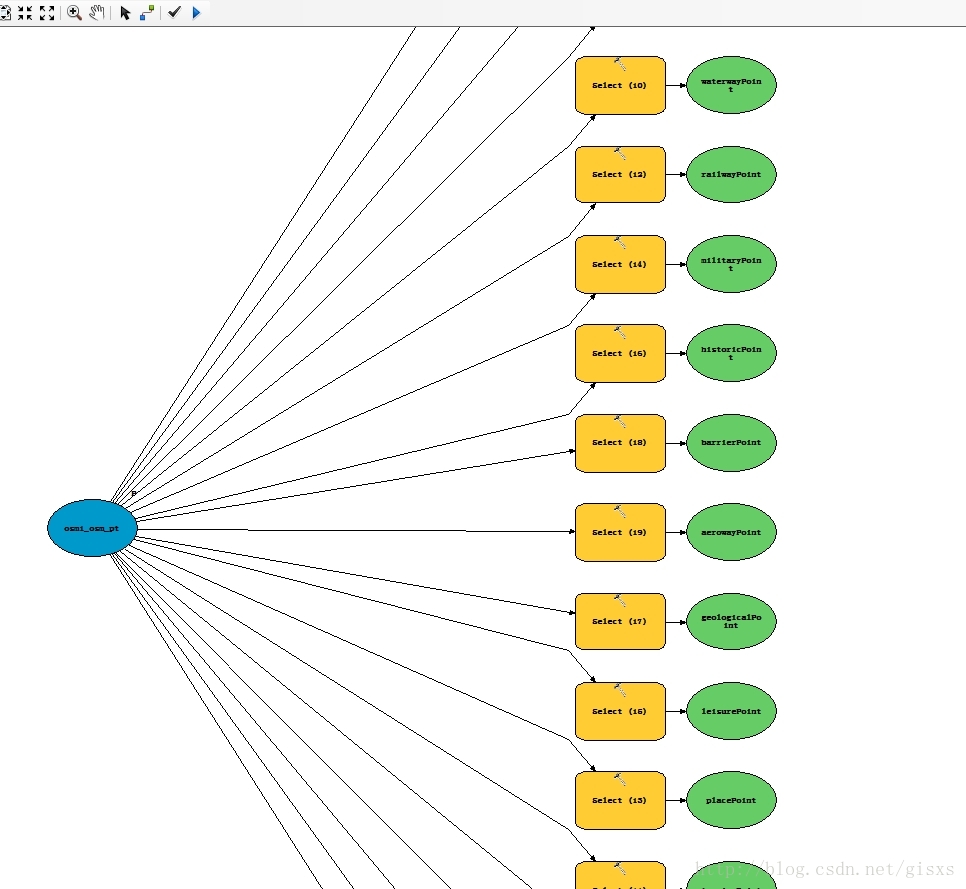Click the hammer icon on Select (14)

(x=620, y=243)
